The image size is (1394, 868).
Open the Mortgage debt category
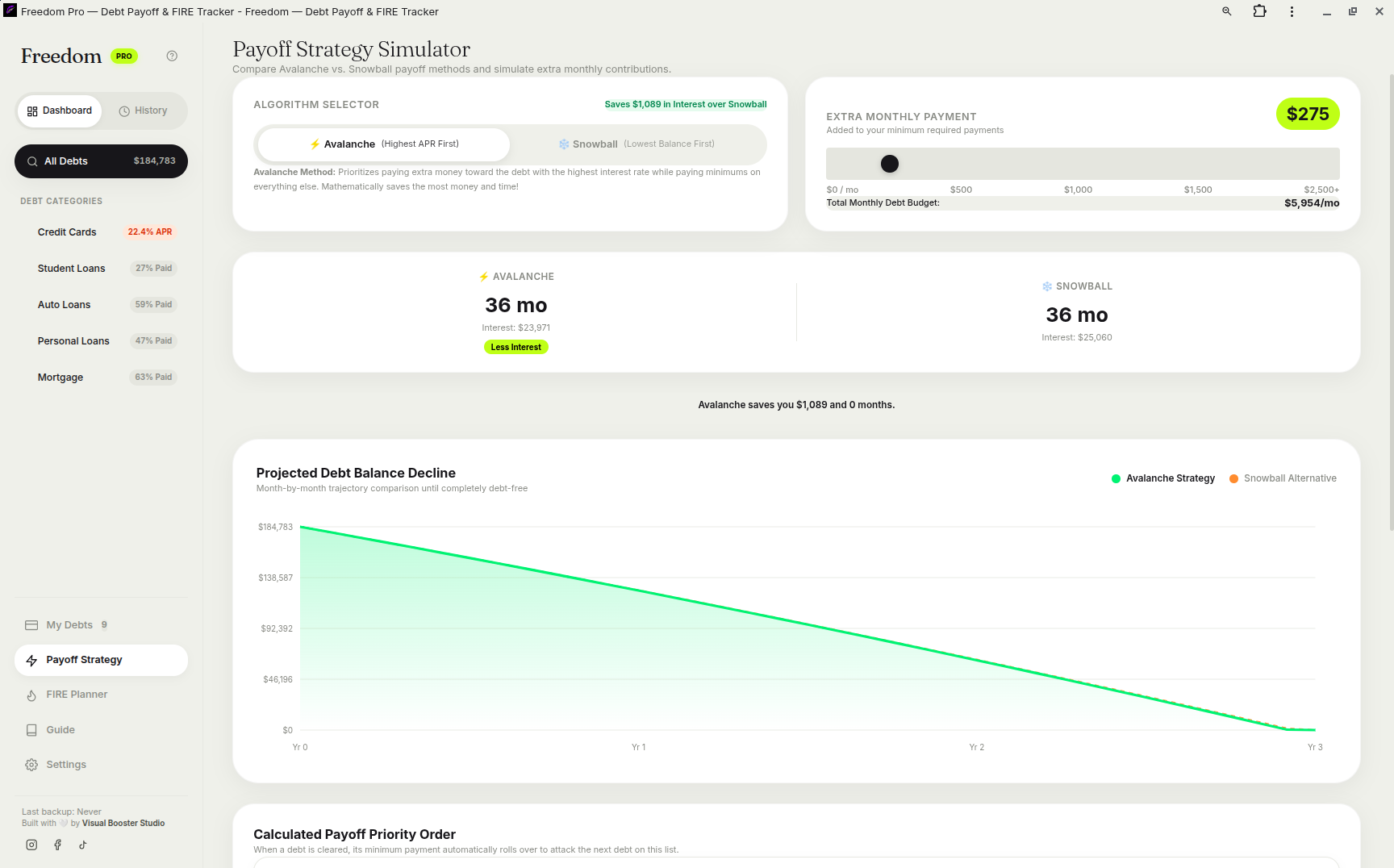[101, 378]
